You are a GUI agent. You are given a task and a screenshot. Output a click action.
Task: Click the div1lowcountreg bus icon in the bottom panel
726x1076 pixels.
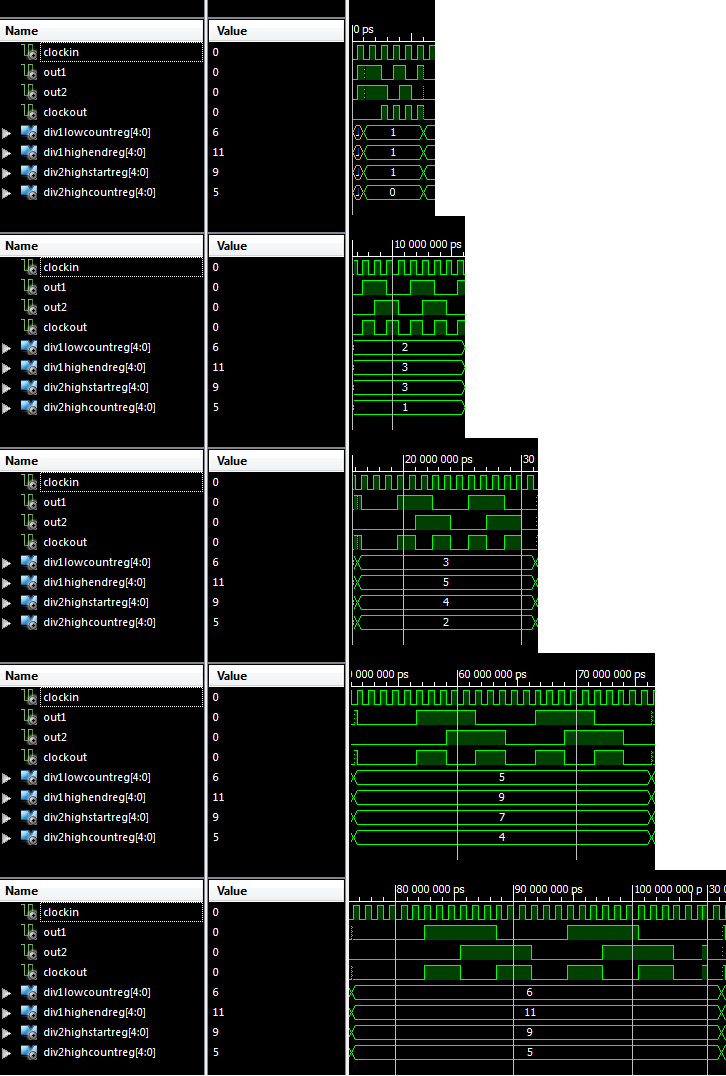pyautogui.click(x=29, y=992)
